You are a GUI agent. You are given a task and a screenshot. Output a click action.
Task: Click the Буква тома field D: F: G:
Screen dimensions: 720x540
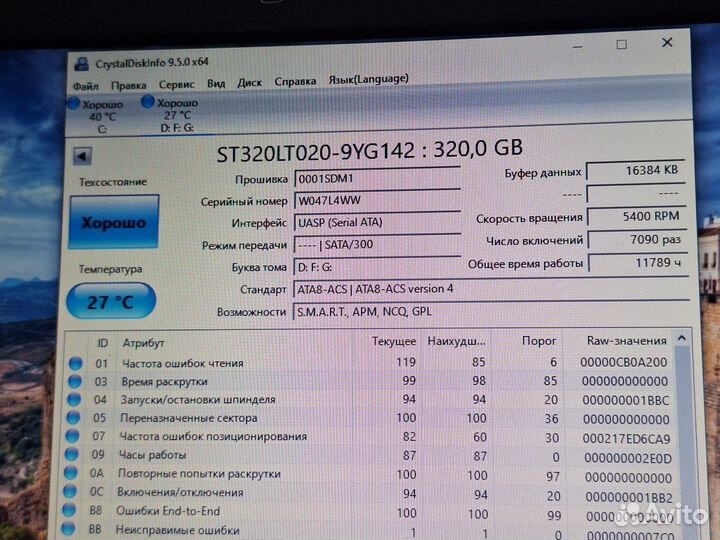point(377,267)
